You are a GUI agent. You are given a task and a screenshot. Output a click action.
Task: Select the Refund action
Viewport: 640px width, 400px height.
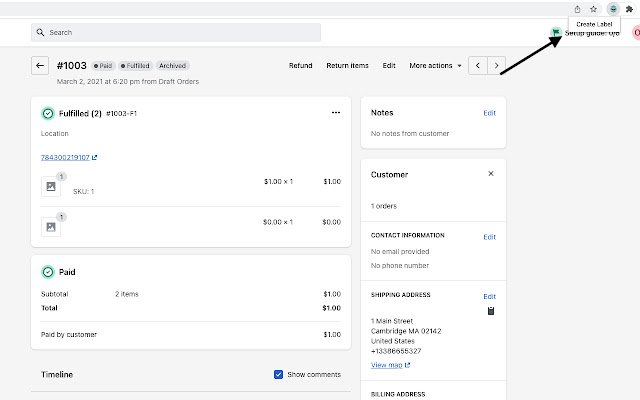pyautogui.click(x=300, y=66)
